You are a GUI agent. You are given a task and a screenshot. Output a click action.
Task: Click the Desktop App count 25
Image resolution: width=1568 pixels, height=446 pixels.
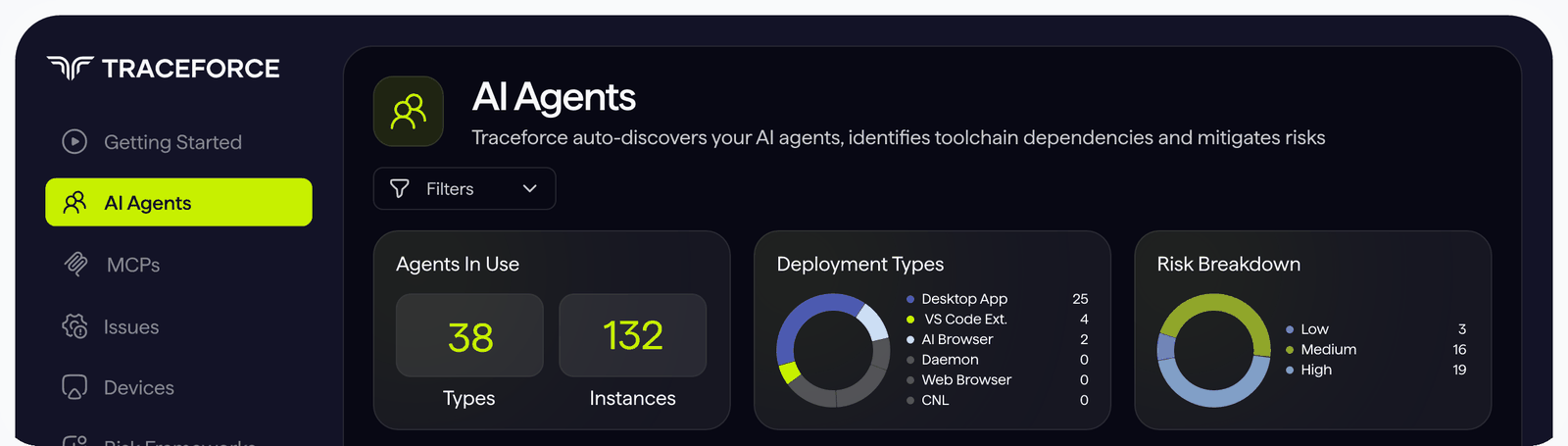pyautogui.click(x=1080, y=299)
